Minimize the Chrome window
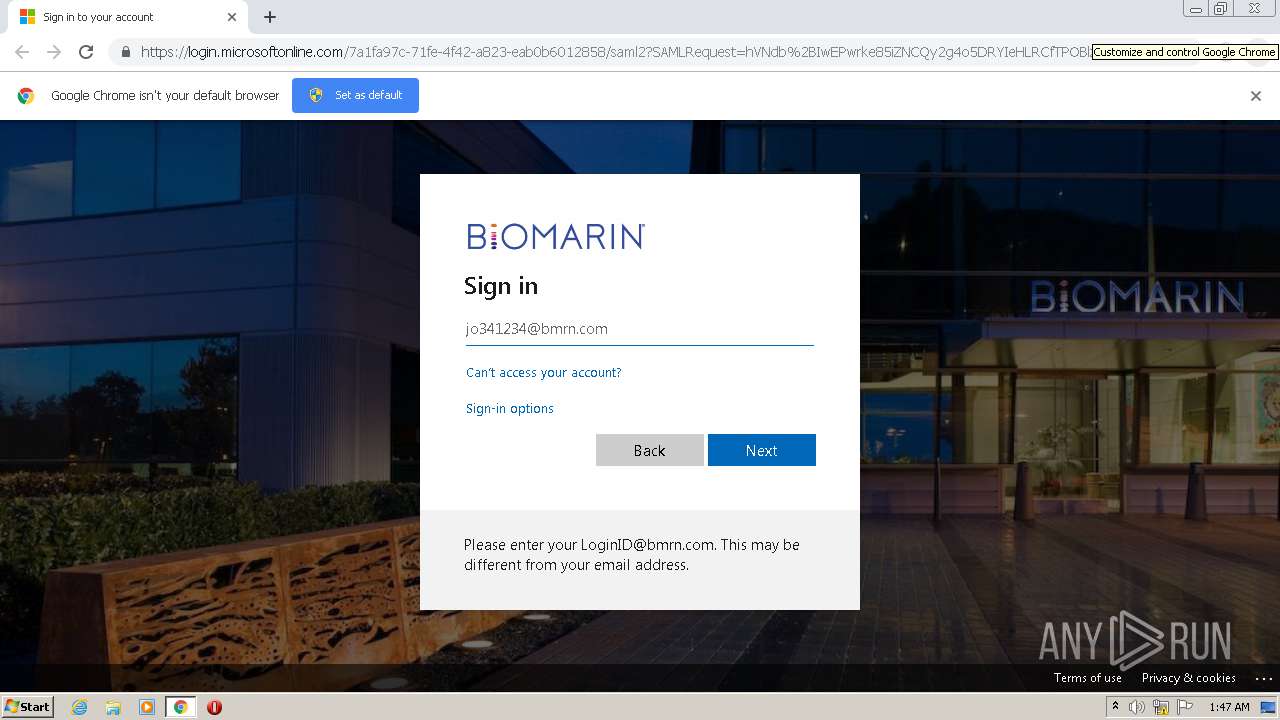1280x720 pixels. [1196, 9]
